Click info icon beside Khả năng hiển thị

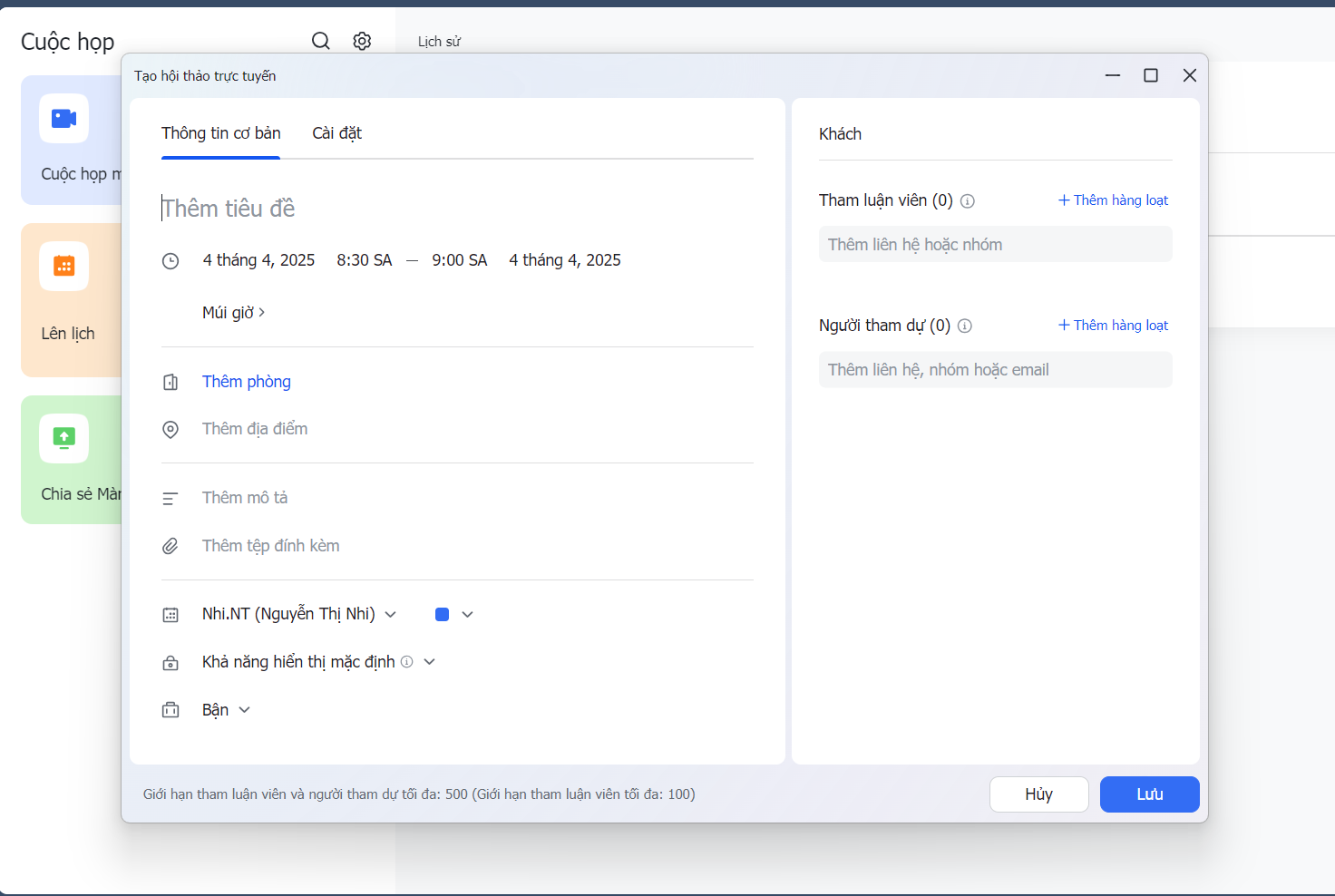(407, 662)
